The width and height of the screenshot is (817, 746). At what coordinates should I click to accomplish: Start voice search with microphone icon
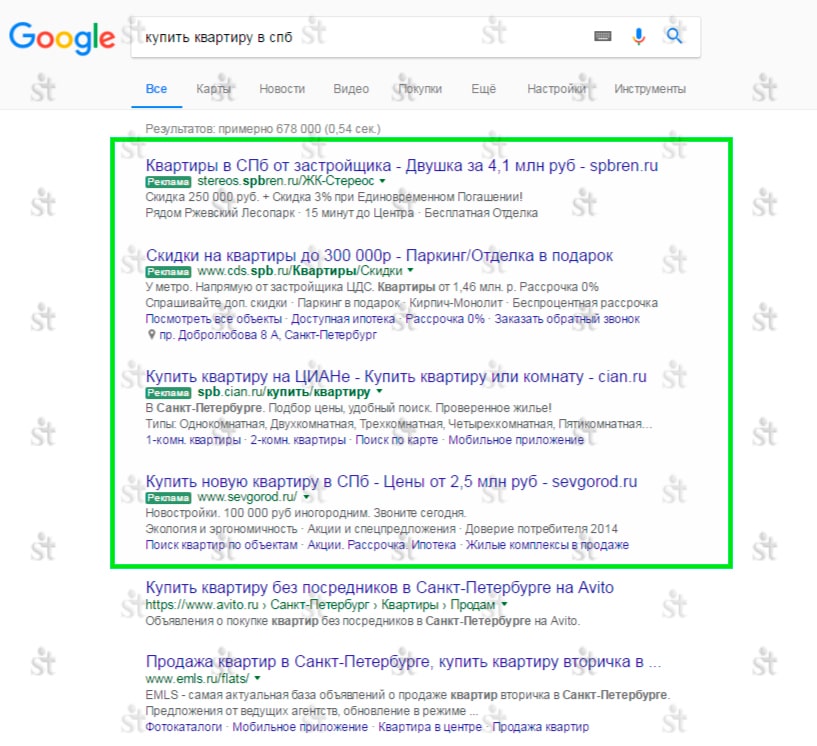click(639, 36)
